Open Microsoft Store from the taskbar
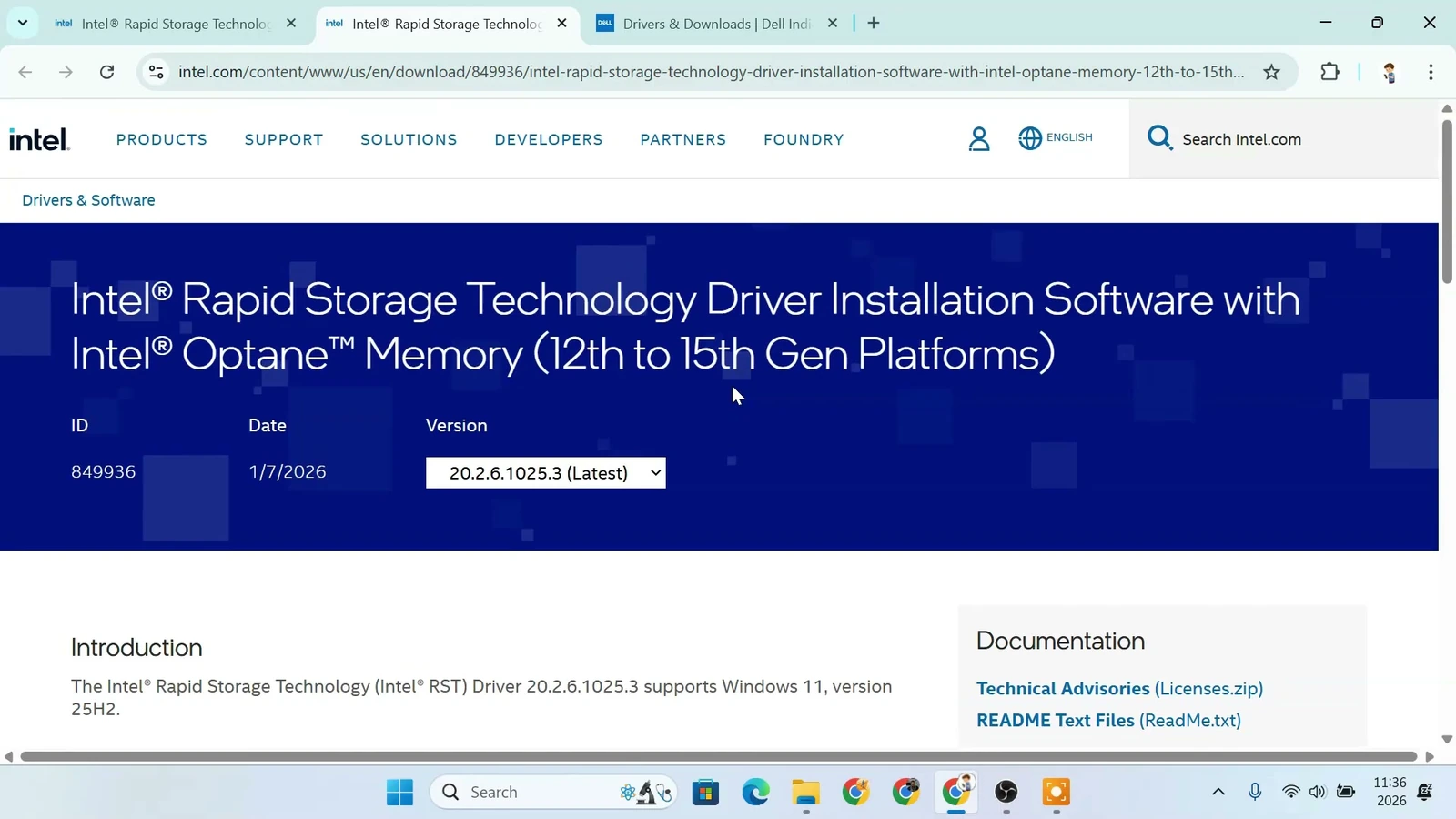The height and width of the screenshot is (819, 1456). click(705, 792)
